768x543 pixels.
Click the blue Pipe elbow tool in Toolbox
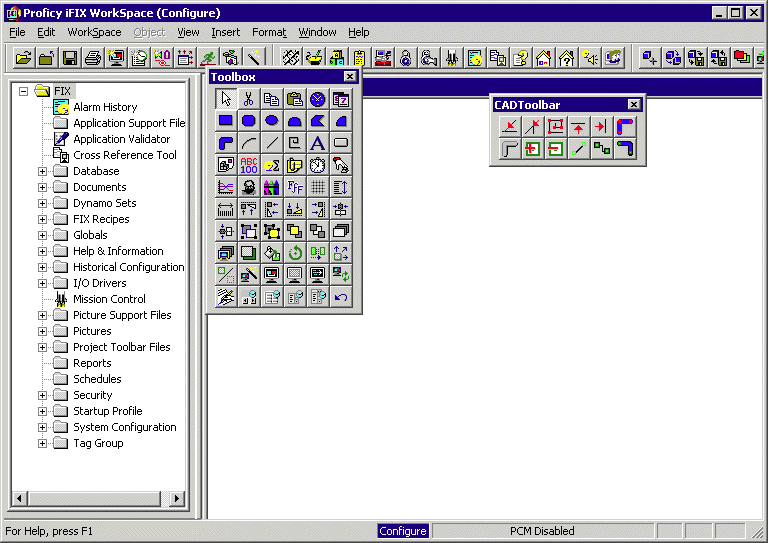click(226, 143)
